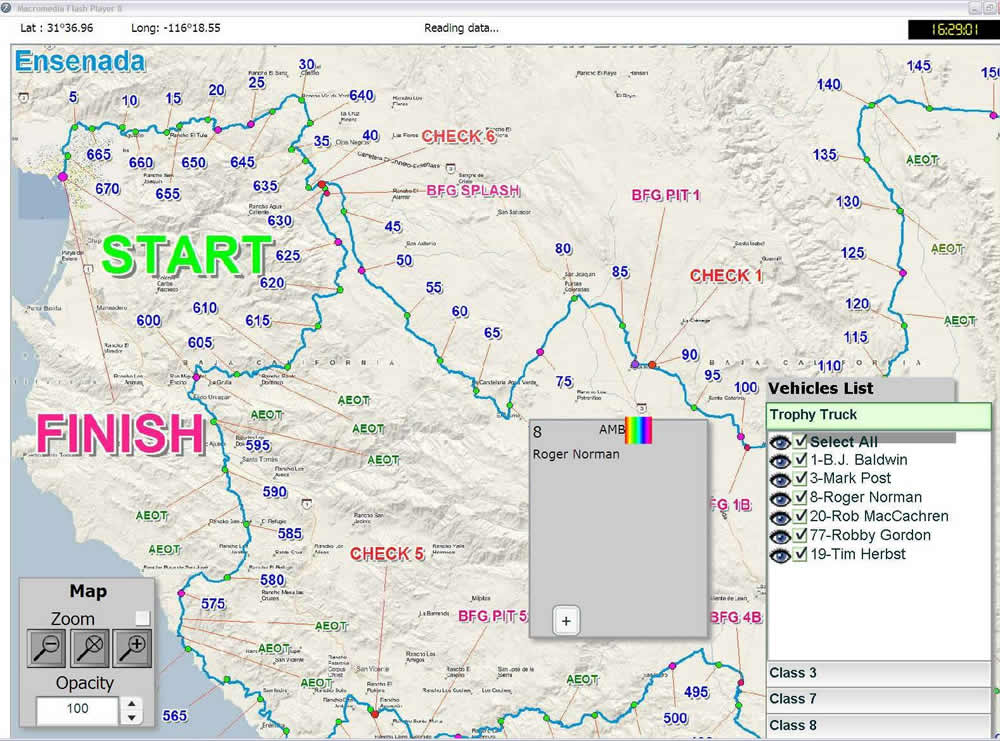Click the Long -116°18.55 readout
1000x741 pixels.
tap(176, 28)
